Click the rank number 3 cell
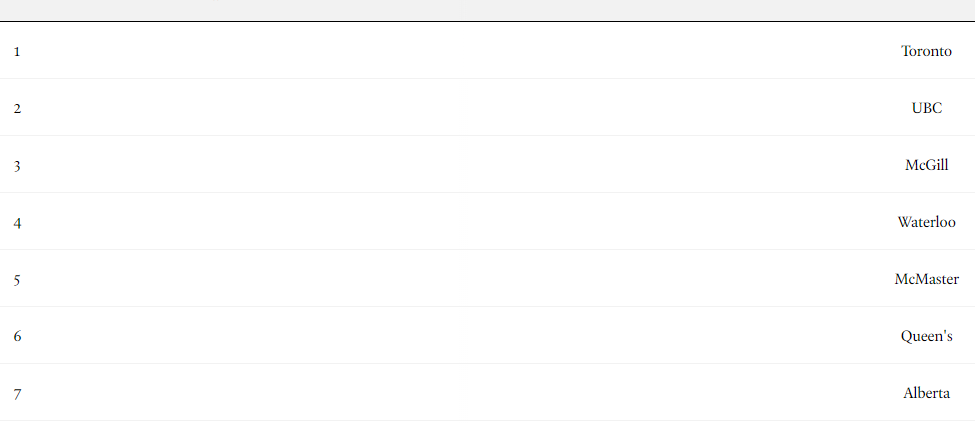Image resolution: width=975 pixels, height=423 pixels. 17,166
